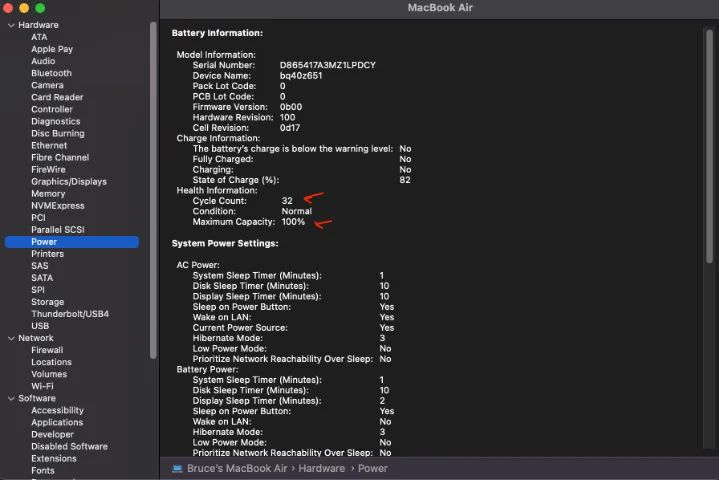Open the Ethernet hardware entry

[49, 145]
